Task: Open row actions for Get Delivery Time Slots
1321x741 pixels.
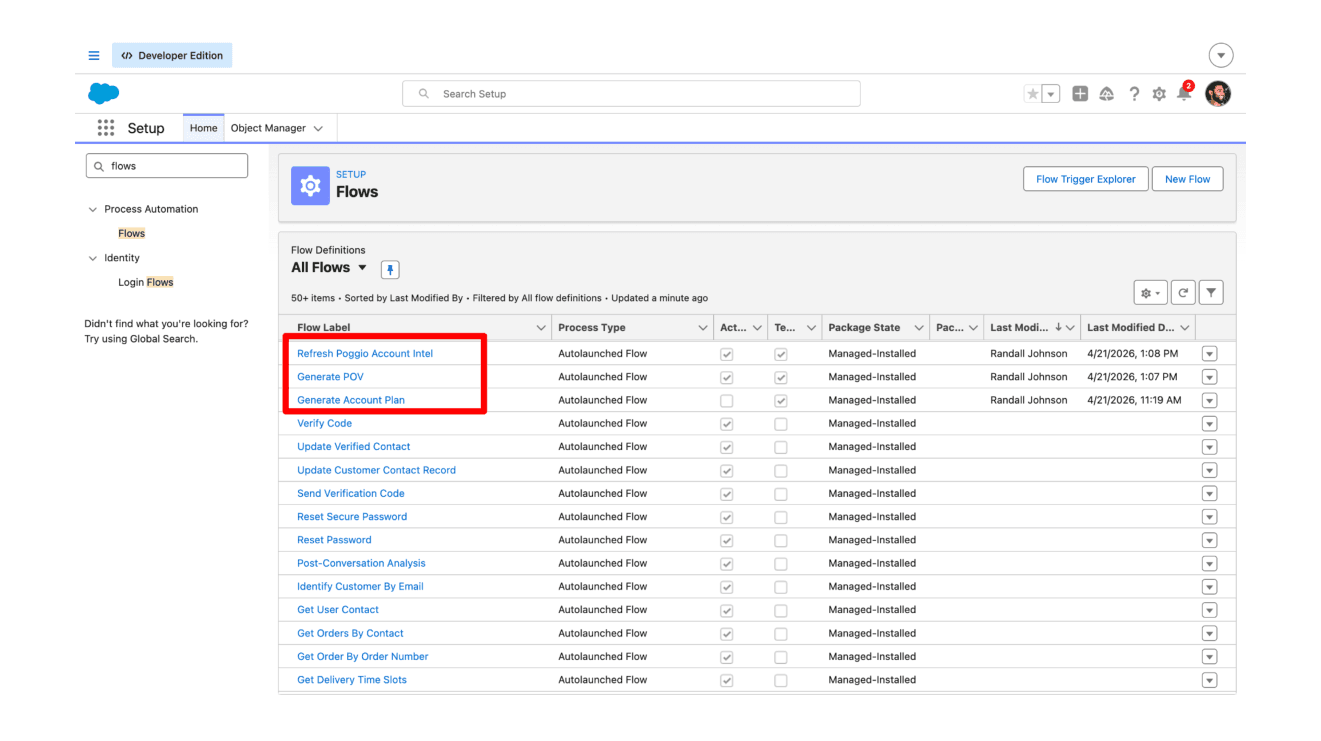Action: point(1209,680)
